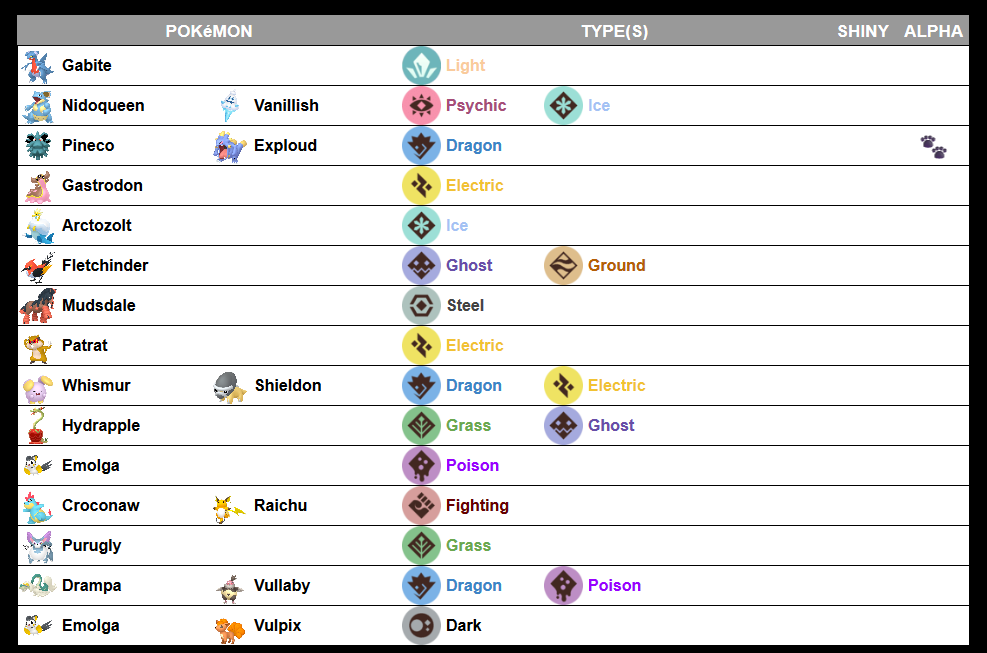Viewport: 987px width, 653px height.
Task: Click the Poison type icon in Drampa's row
Action: pos(563,586)
